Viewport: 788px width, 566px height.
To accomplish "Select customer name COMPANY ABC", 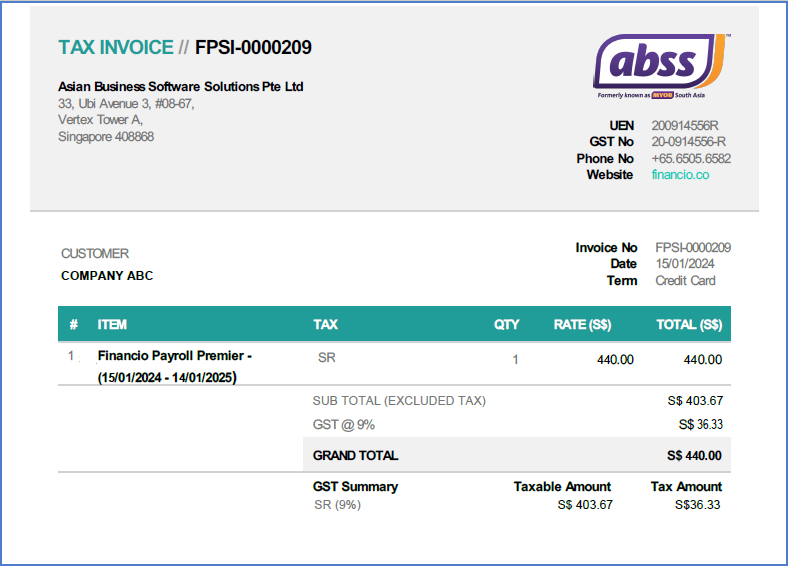I will pyautogui.click(x=107, y=276).
